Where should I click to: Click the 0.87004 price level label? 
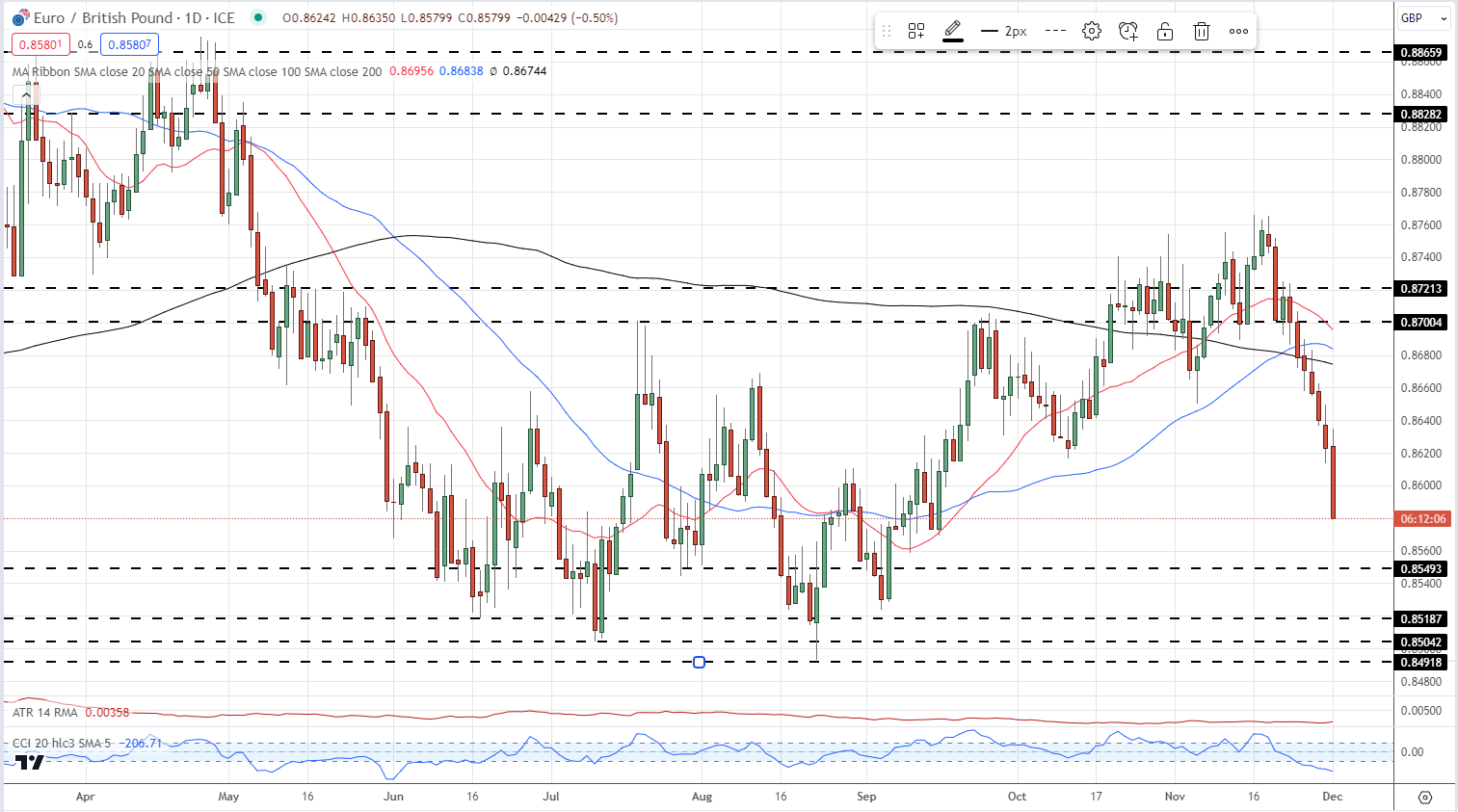[x=1421, y=322]
